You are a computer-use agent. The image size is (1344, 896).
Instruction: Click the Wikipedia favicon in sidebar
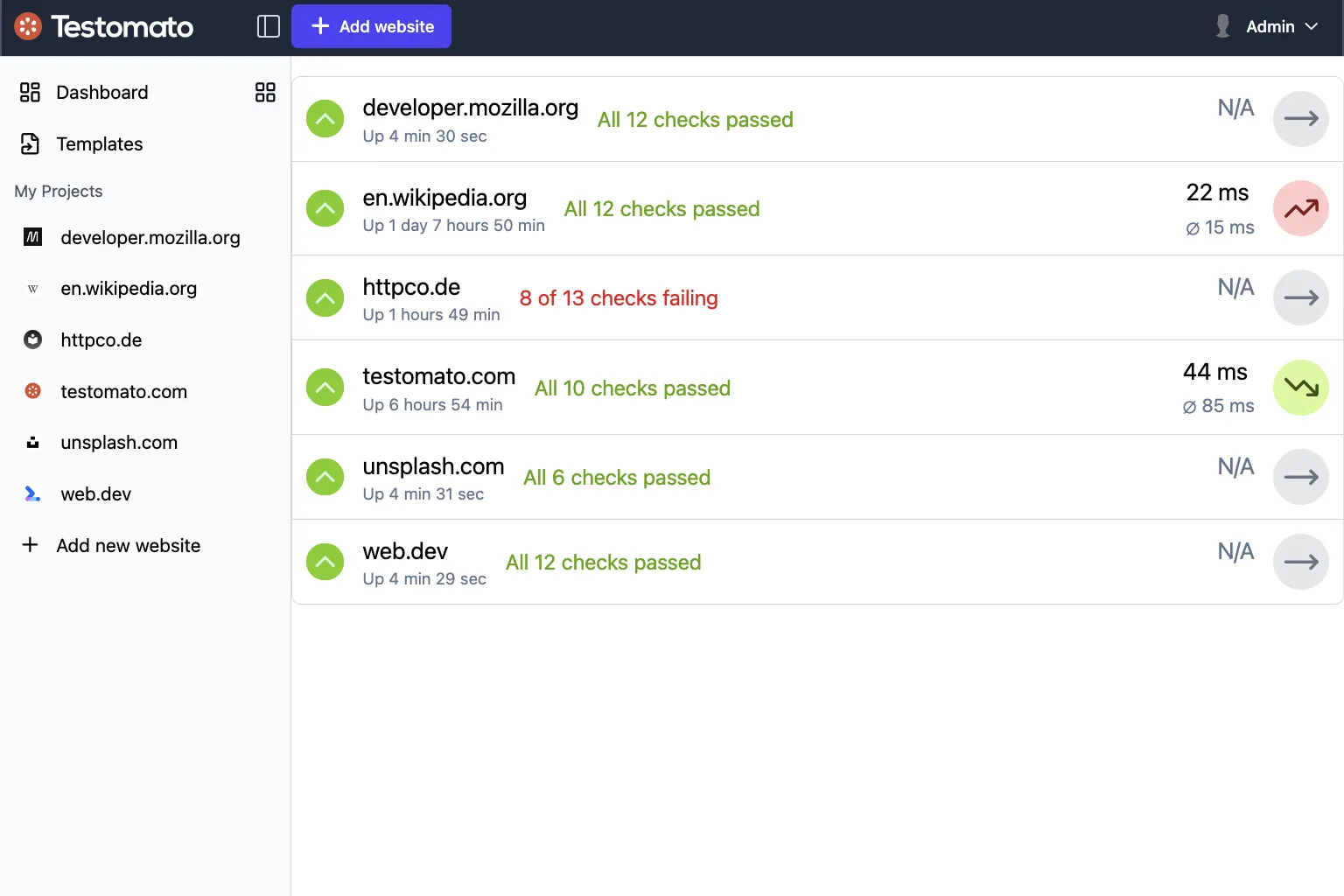[33, 289]
